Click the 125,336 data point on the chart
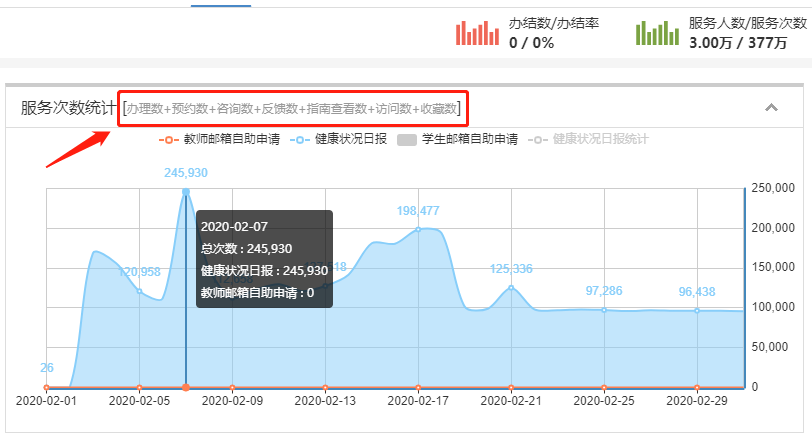The image size is (812, 439). click(511, 288)
